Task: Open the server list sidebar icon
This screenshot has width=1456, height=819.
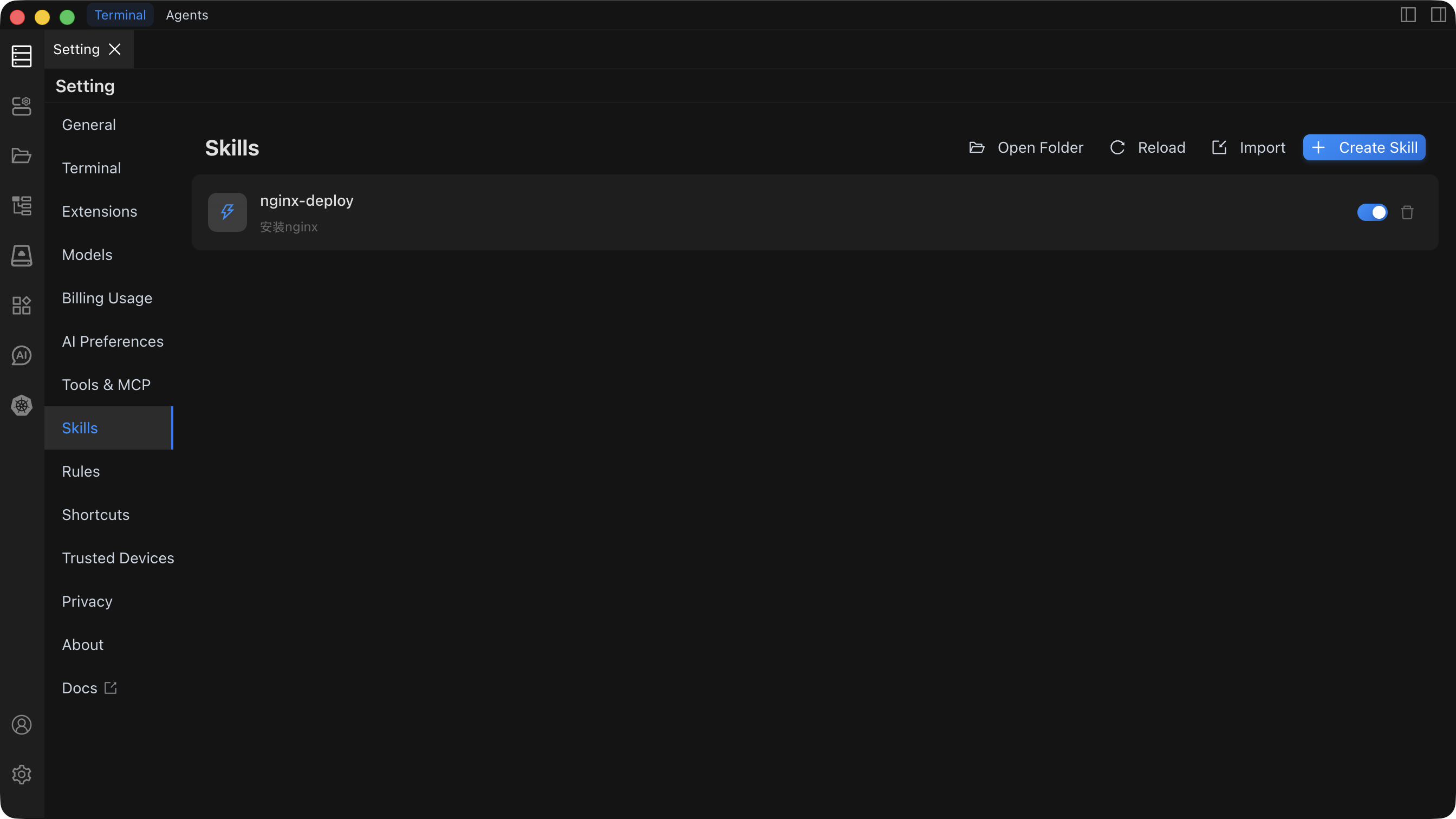Action: [x=22, y=56]
